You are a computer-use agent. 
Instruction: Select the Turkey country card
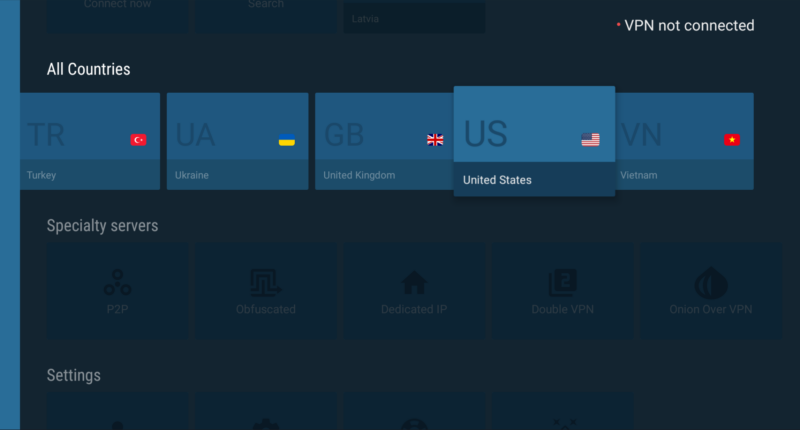(90, 141)
